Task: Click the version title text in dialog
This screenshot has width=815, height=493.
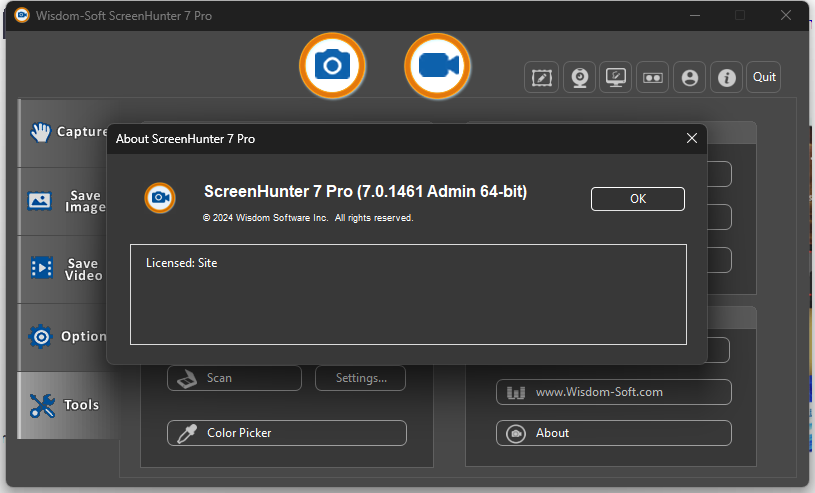Action: point(365,191)
